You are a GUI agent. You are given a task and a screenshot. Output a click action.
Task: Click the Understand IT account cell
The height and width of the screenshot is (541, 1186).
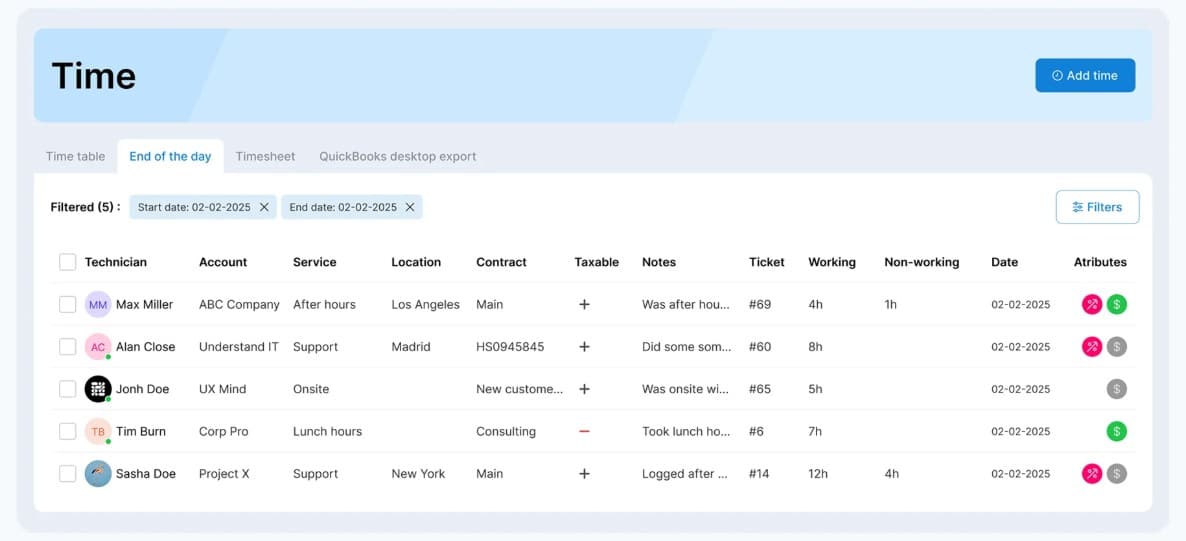pyautogui.click(x=239, y=347)
